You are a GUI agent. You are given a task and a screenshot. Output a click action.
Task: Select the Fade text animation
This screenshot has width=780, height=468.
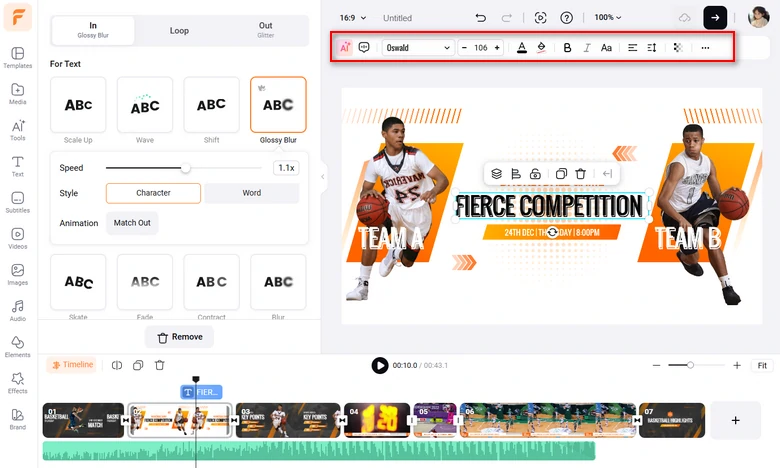145,282
